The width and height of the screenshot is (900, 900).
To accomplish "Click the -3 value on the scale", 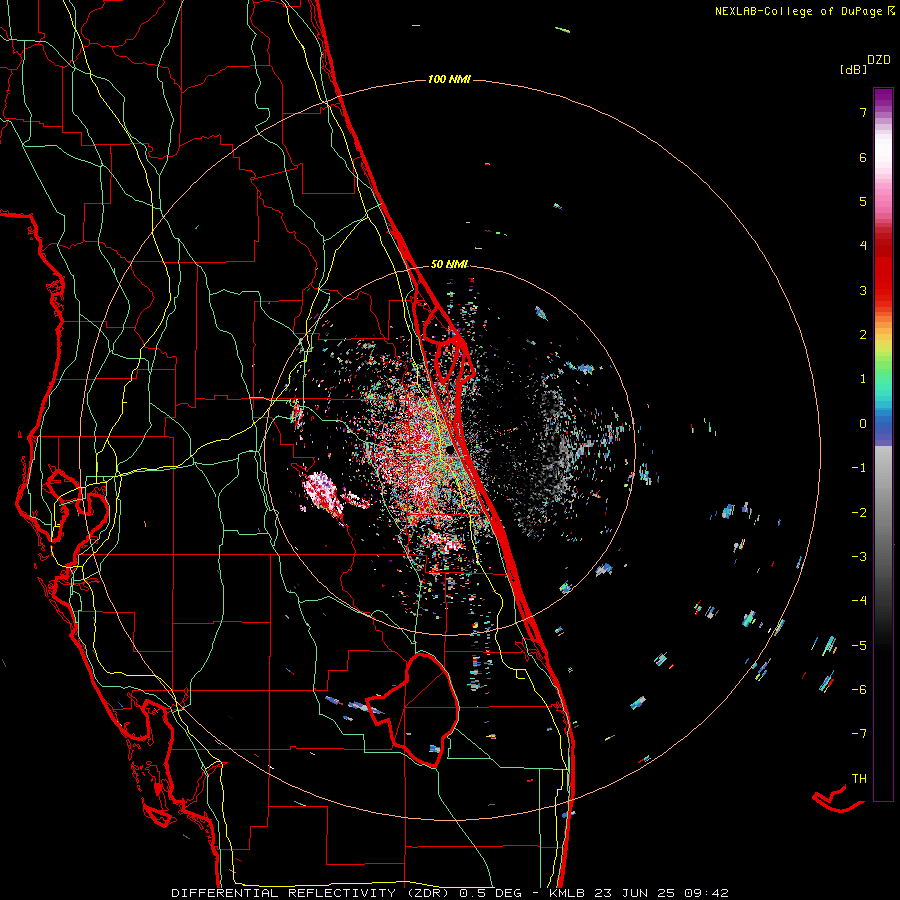I will click(859, 556).
